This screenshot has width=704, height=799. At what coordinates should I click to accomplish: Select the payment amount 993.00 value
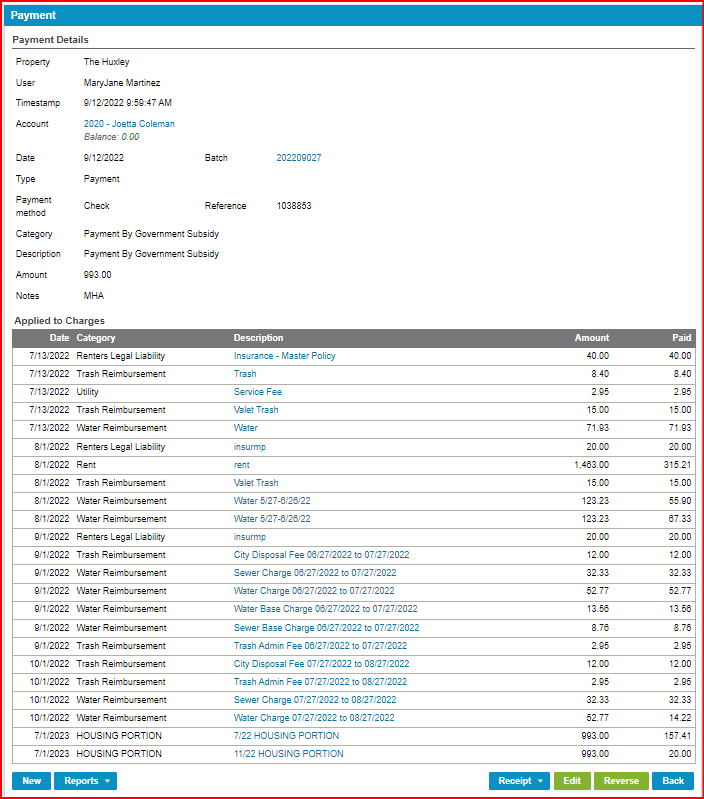tap(97, 275)
